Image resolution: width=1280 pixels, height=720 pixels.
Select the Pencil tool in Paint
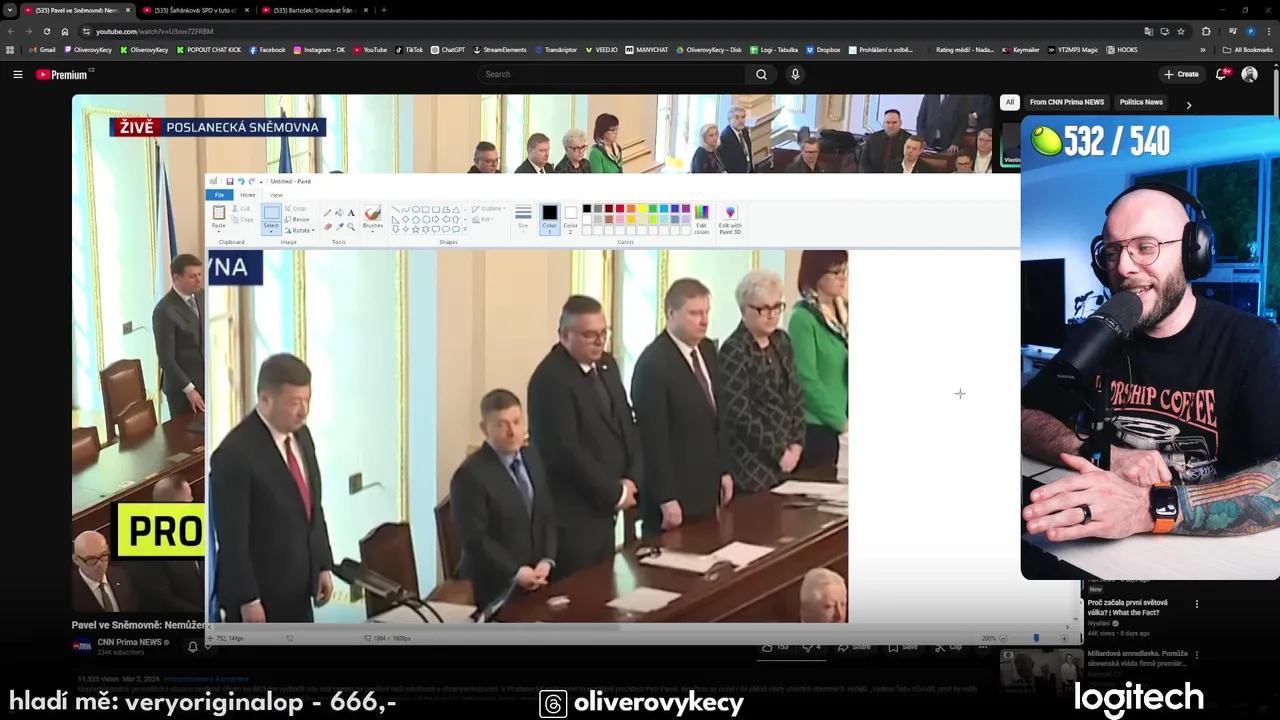tap(327, 213)
